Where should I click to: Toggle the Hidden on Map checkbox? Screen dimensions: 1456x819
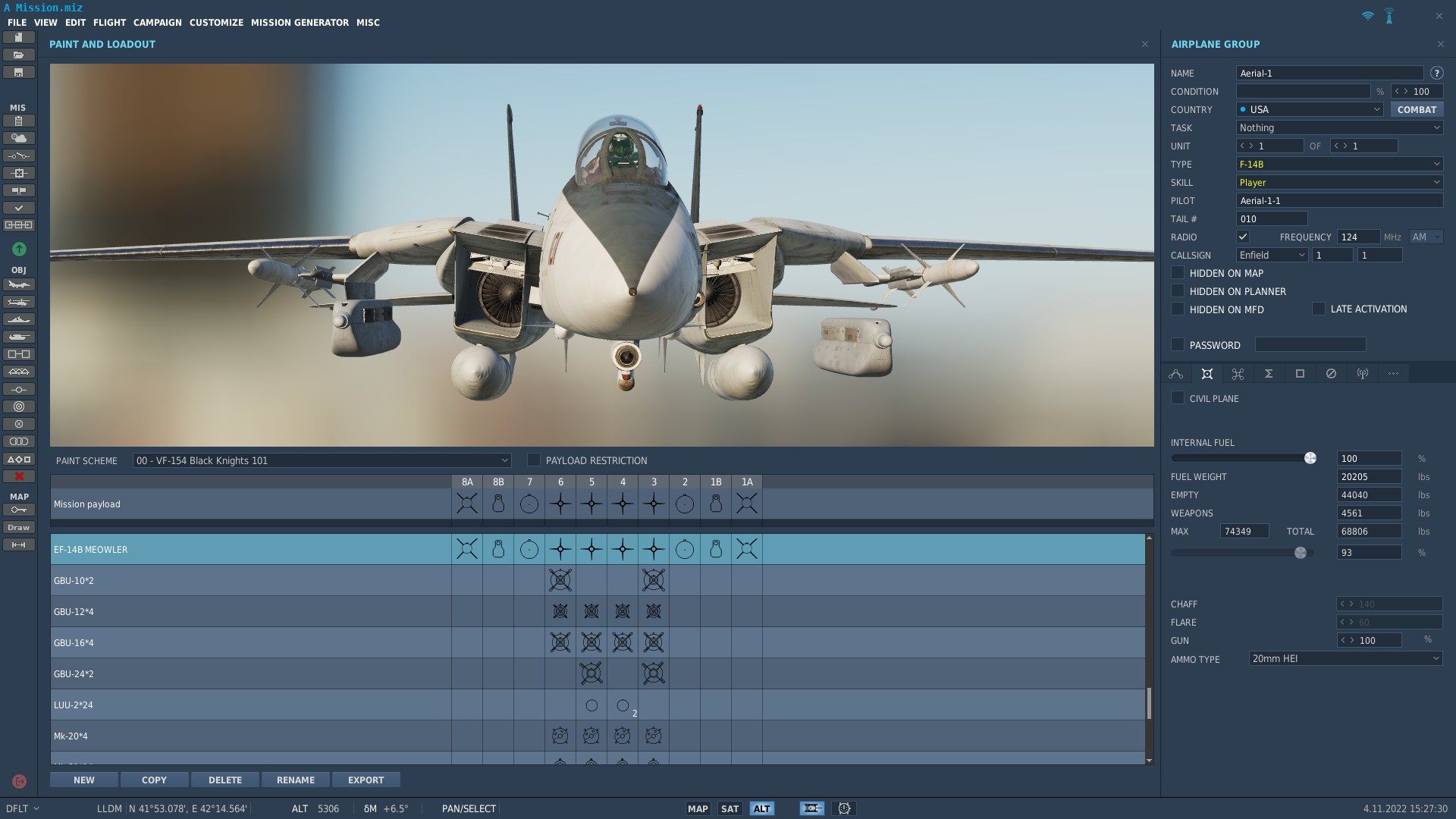[x=1178, y=273]
